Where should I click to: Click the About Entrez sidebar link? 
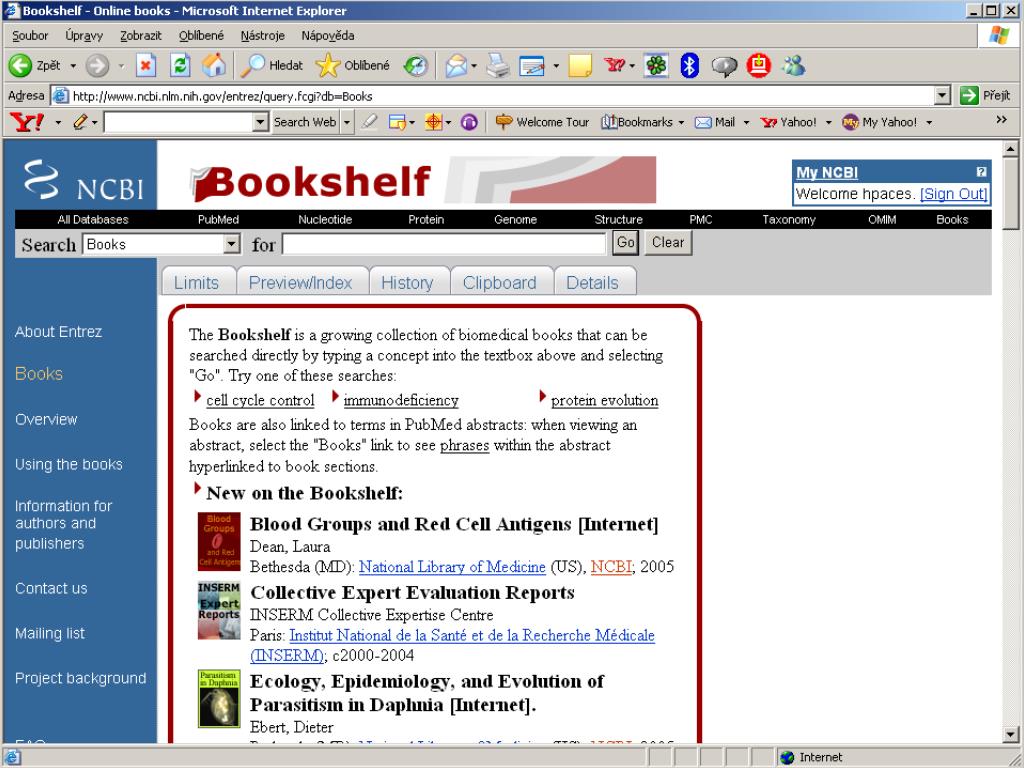(59, 332)
